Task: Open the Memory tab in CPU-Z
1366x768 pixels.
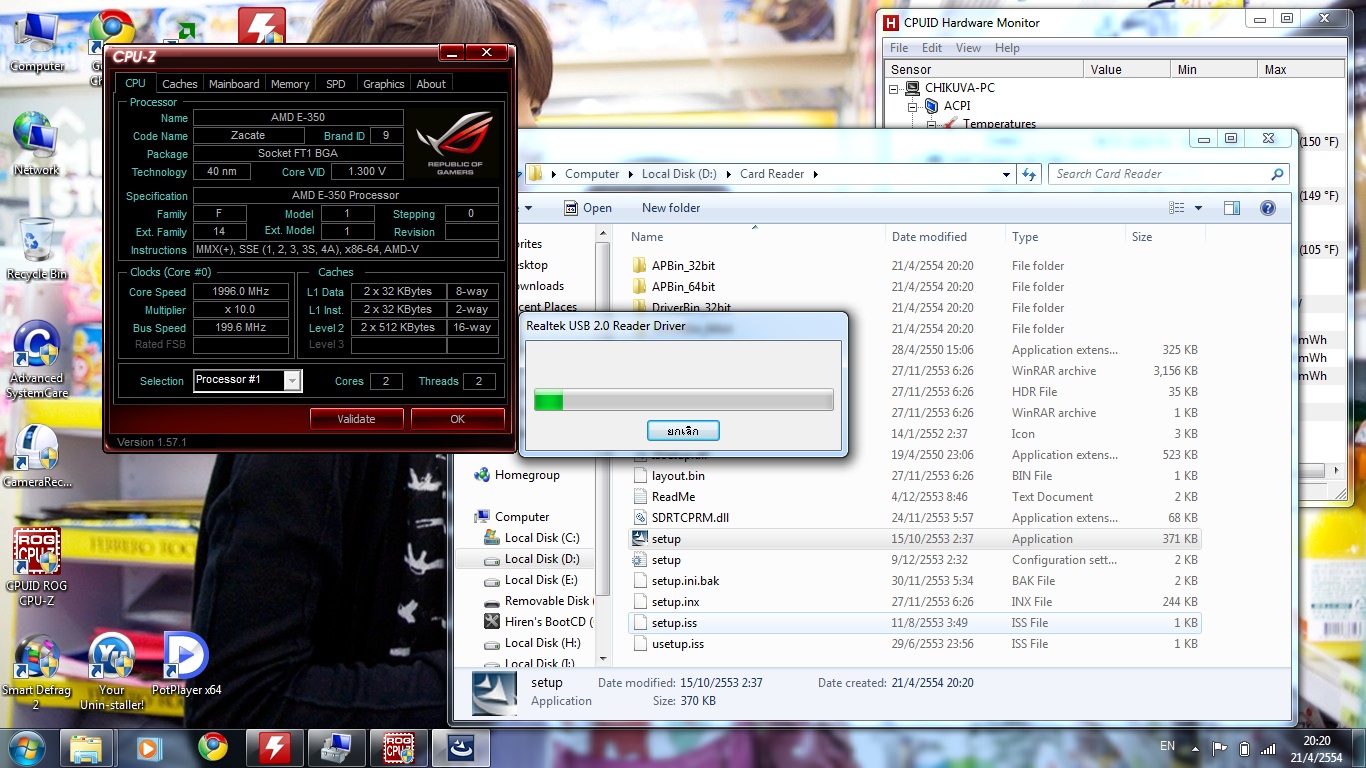Action: pos(290,84)
